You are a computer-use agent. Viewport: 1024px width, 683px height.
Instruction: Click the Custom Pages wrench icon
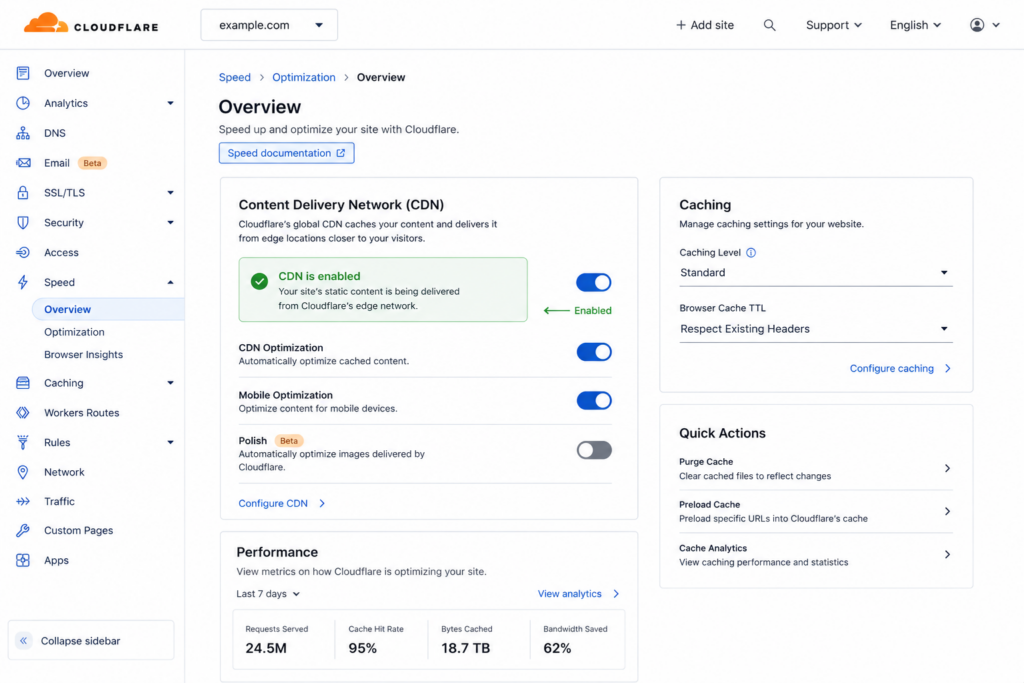(x=23, y=530)
